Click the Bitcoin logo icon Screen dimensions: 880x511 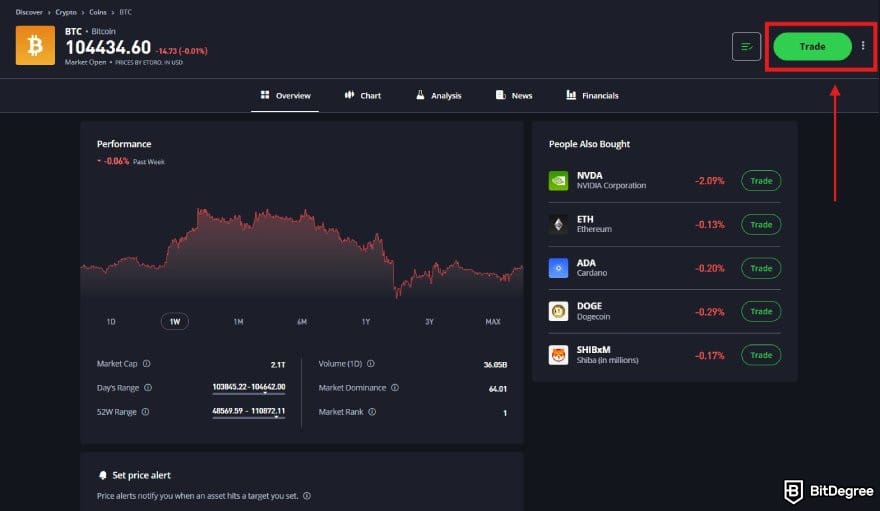(35, 45)
